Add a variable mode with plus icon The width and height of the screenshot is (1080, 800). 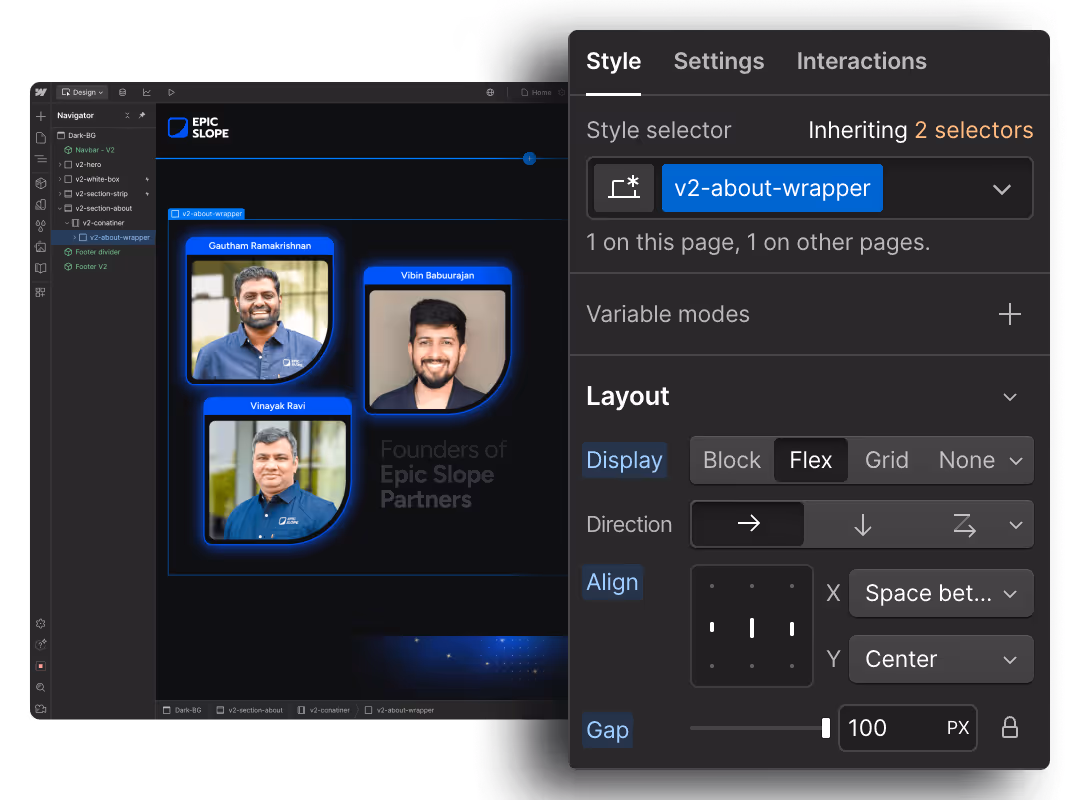point(1010,314)
